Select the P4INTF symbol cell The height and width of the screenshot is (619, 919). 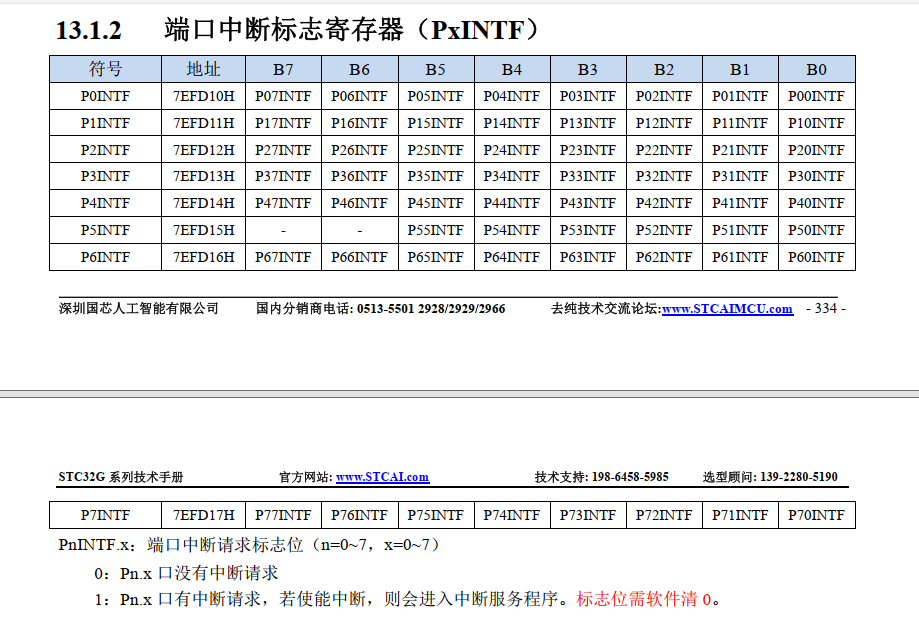click(x=105, y=203)
